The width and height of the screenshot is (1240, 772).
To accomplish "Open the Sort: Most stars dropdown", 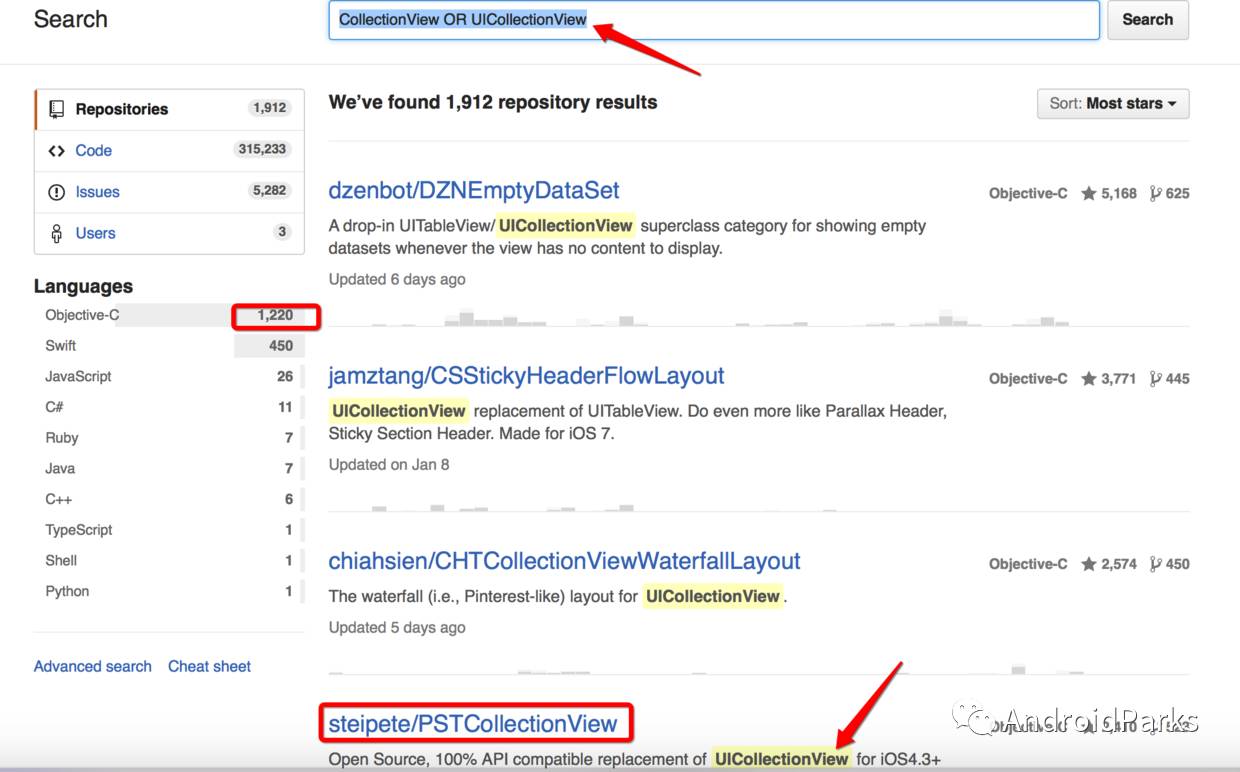I will 1113,103.
